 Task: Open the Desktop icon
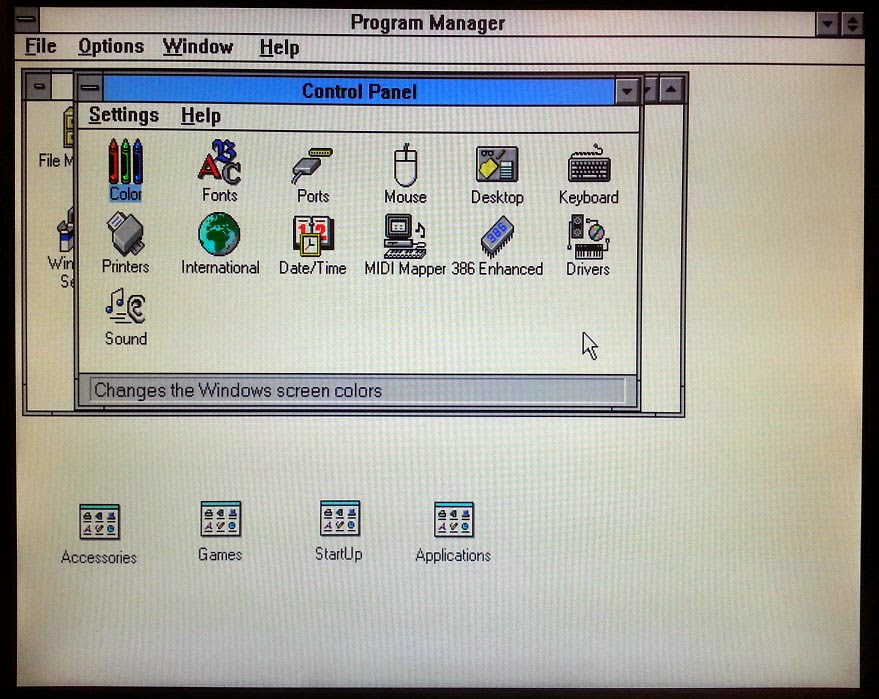[x=497, y=165]
